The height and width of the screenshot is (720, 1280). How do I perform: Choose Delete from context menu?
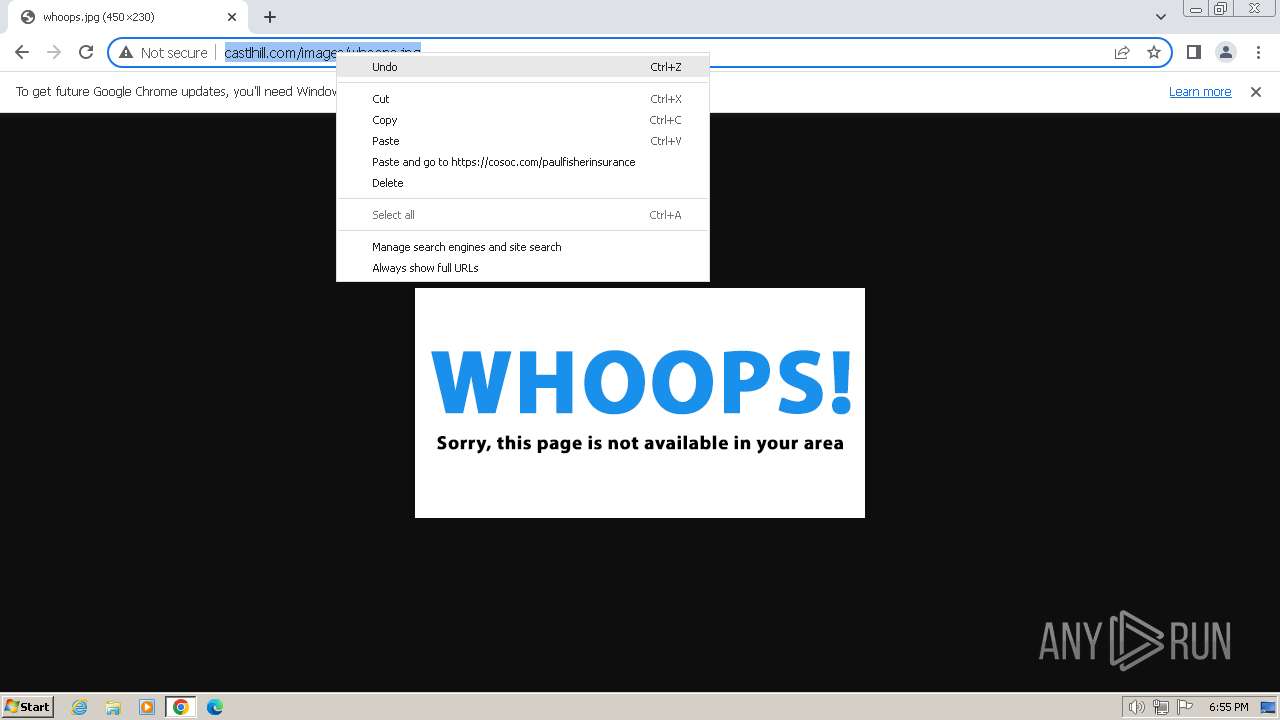[523, 183]
